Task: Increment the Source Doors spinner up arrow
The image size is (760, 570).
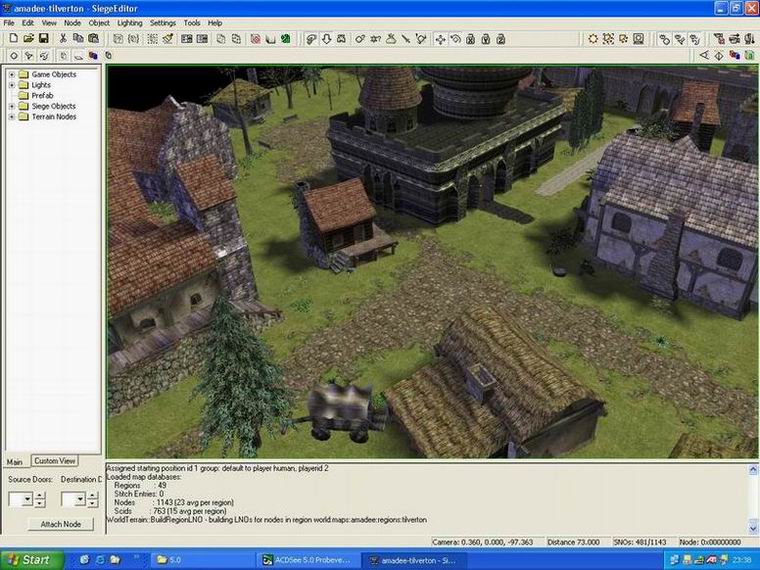Action: click(39, 495)
